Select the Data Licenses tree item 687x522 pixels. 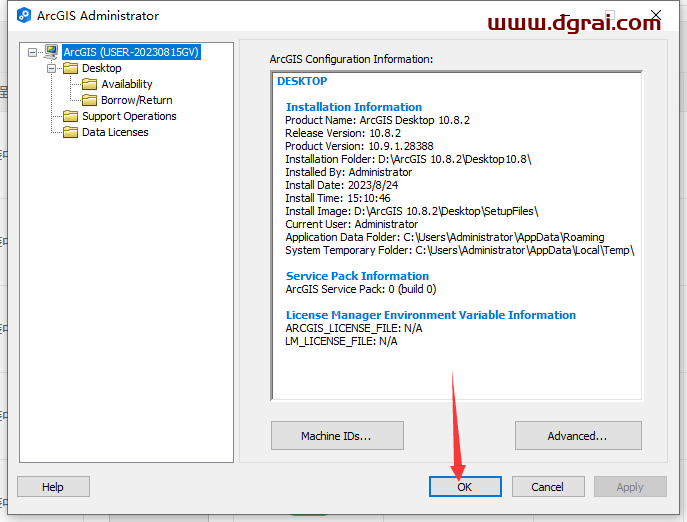(115, 132)
